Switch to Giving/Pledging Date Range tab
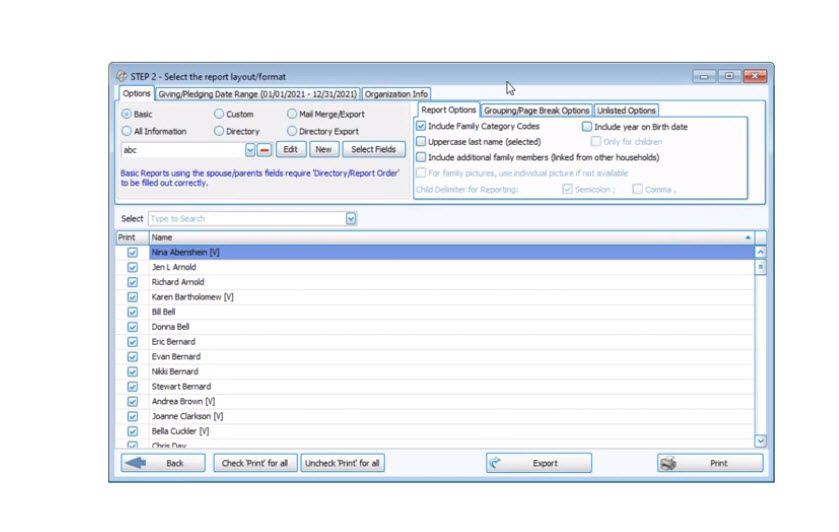Screen dimensions: 839x532 coord(257,94)
